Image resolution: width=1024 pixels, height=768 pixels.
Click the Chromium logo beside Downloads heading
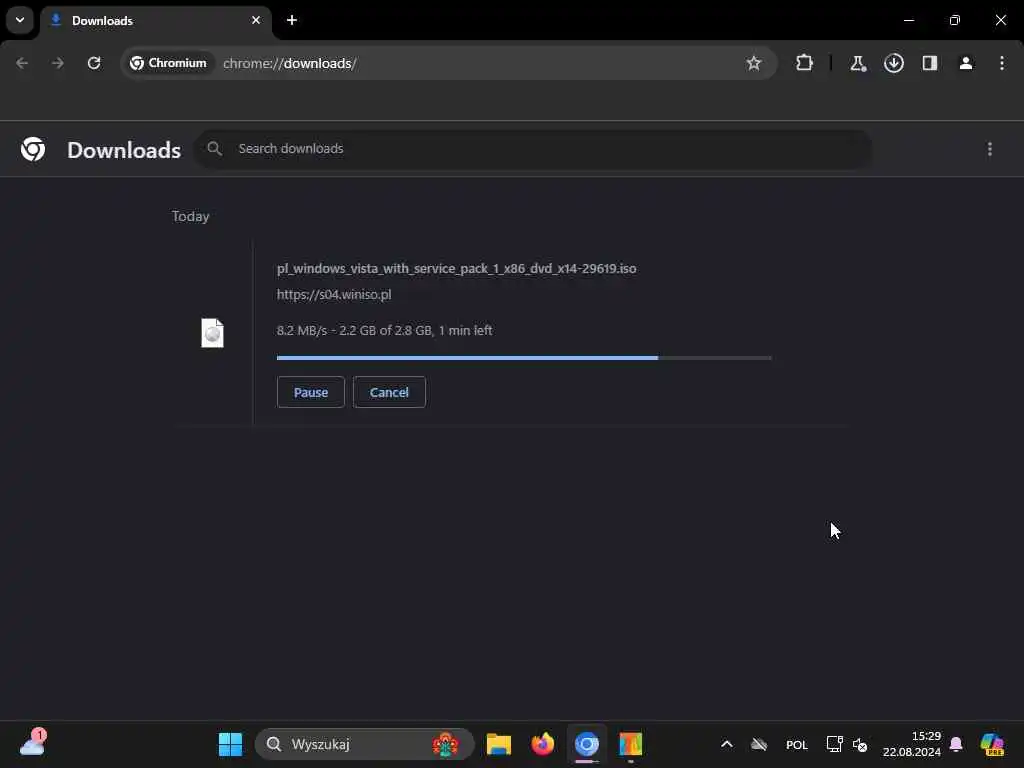[x=33, y=150]
